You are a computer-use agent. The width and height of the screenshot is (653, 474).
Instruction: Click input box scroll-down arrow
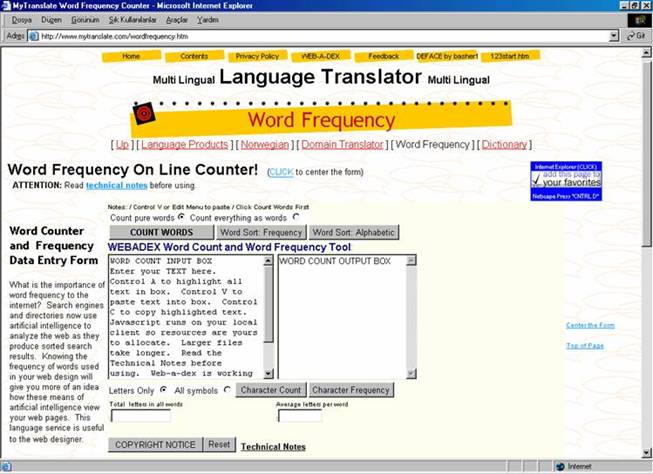point(269,374)
